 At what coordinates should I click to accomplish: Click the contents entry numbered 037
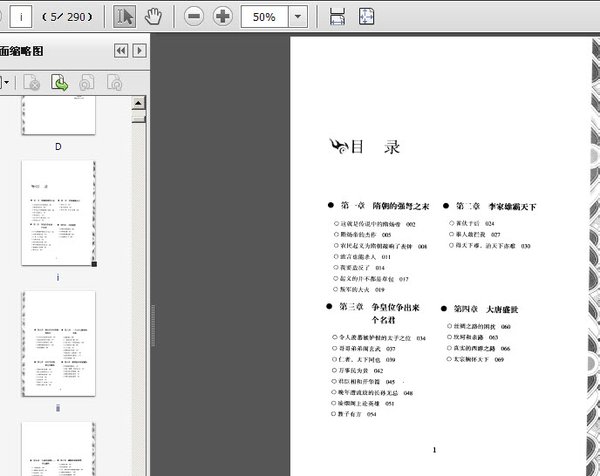[x=364, y=349]
